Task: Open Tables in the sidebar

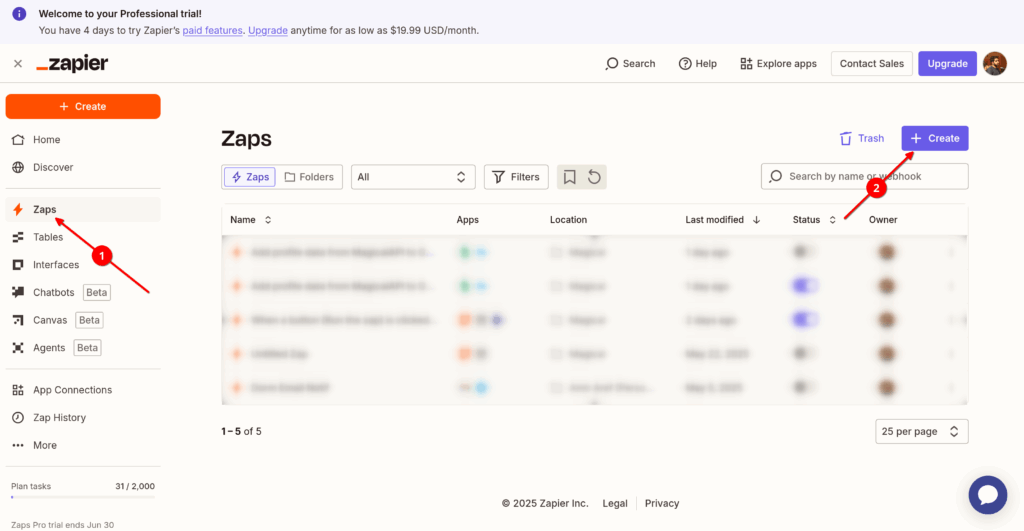Action: (x=83, y=237)
